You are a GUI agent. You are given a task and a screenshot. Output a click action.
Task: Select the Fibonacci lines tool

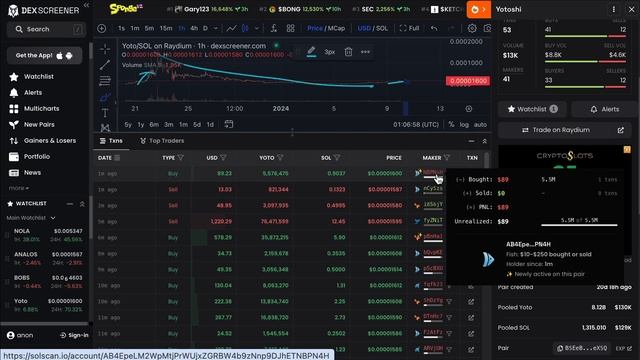pyautogui.click(x=105, y=81)
